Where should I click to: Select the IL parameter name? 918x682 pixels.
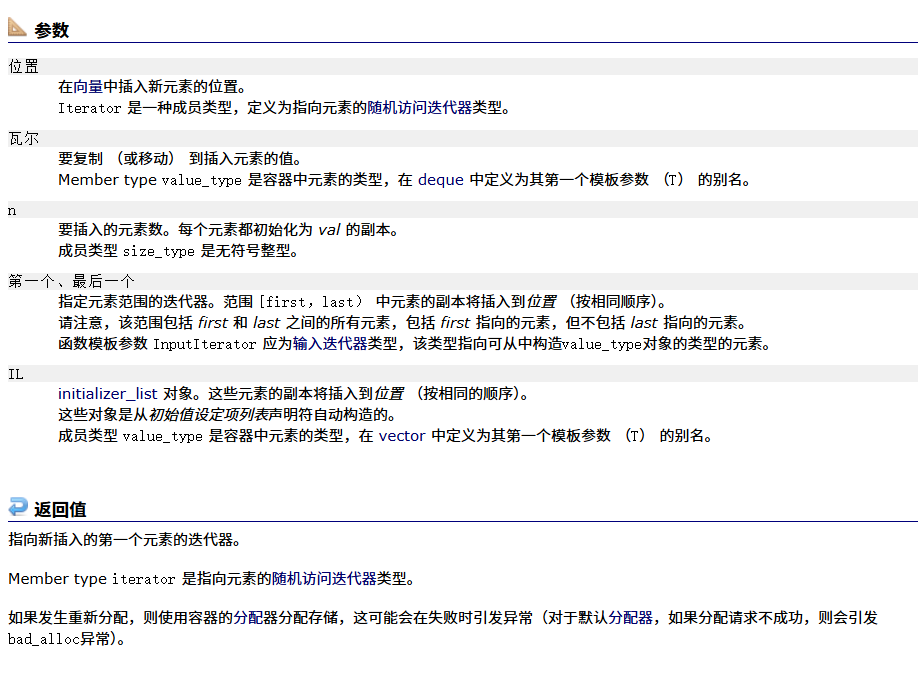pyautogui.click(x=16, y=374)
